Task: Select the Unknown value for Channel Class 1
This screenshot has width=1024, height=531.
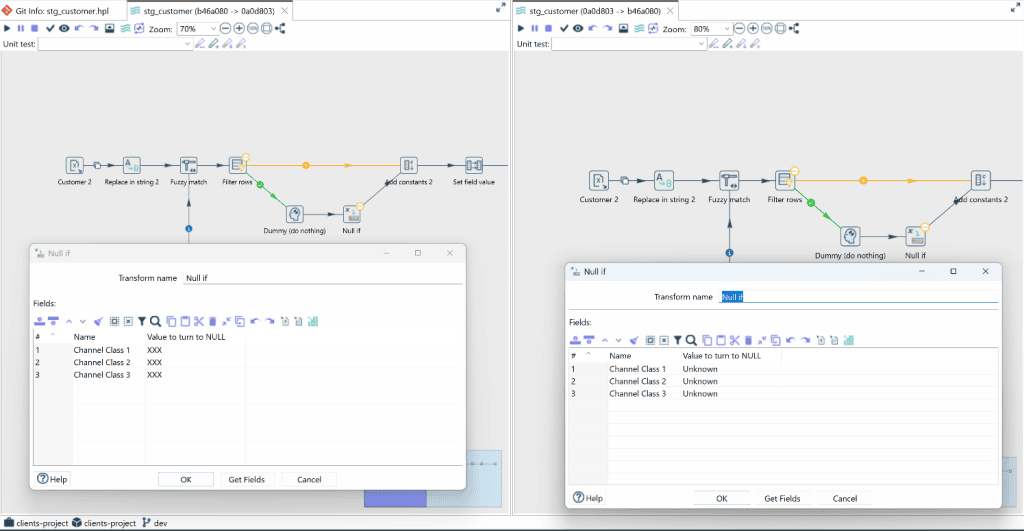Action: (x=700, y=369)
